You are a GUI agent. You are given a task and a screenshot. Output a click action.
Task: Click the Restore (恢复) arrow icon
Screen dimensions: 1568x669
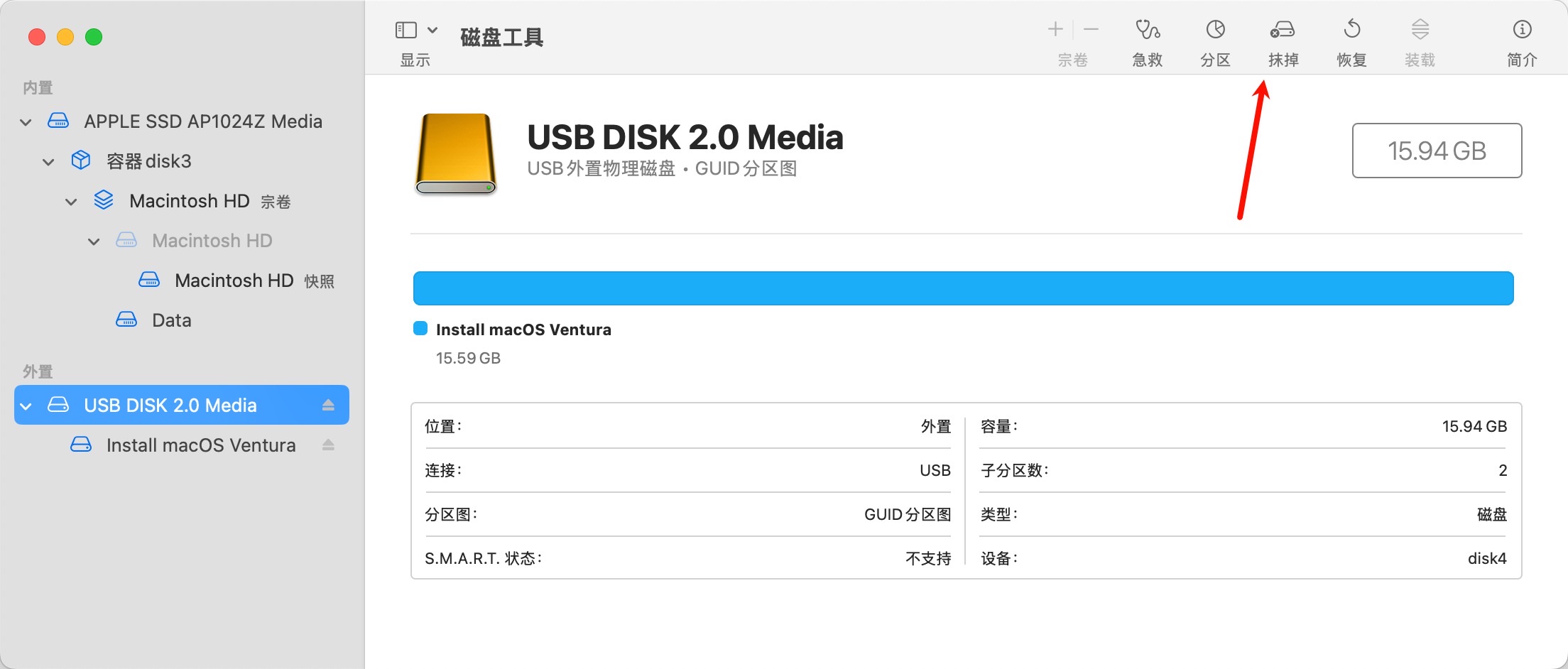1352,29
